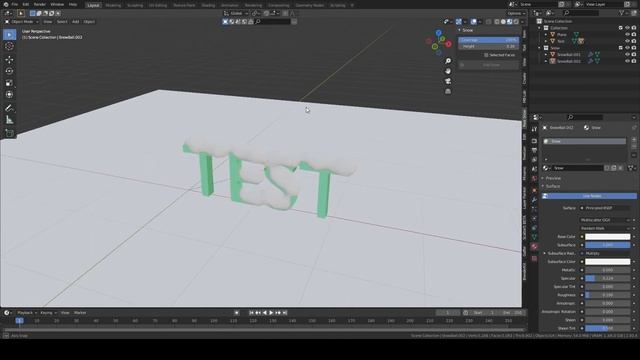Hide Snowball.002 in viewport
The width and height of the screenshot is (640, 360).
627,61
